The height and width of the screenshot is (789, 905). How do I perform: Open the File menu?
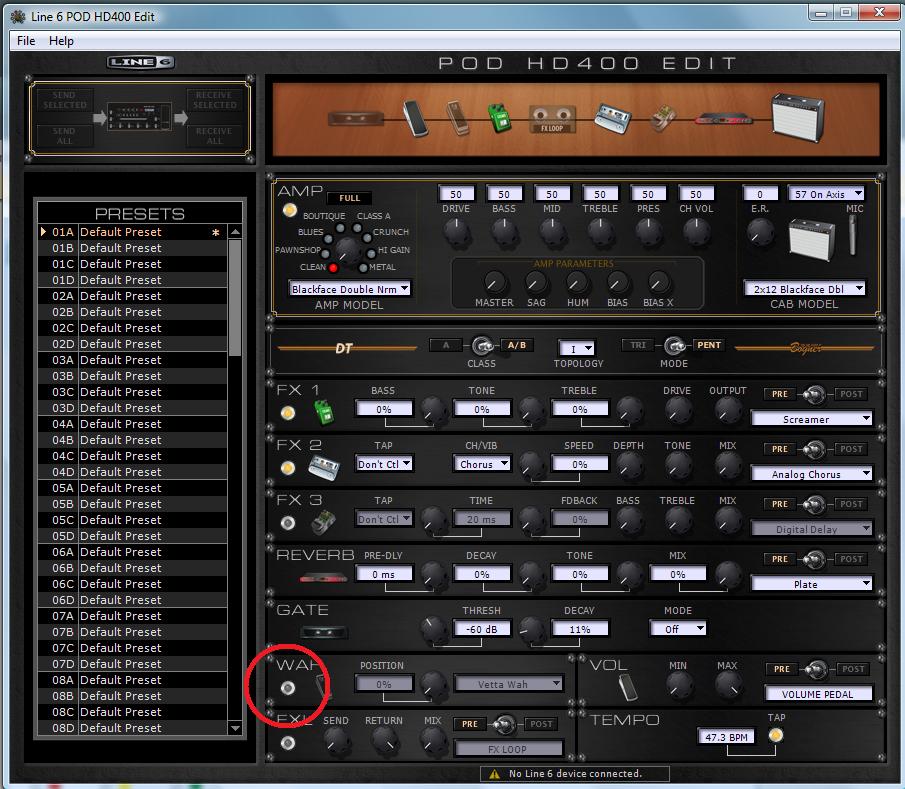tap(26, 41)
